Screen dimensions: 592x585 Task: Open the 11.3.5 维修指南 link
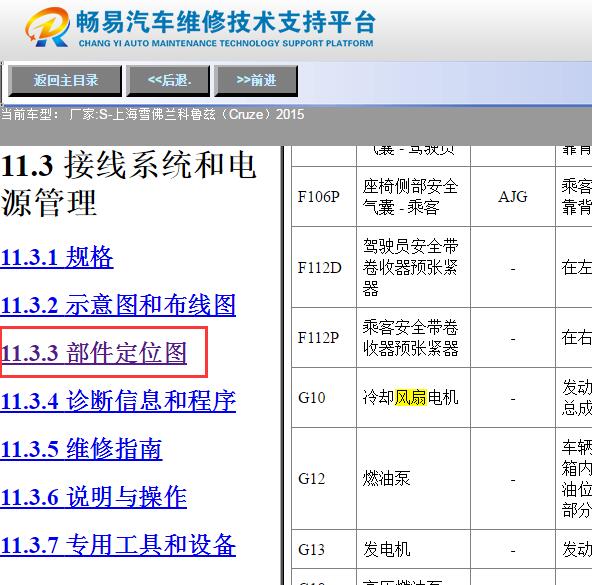point(81,449)
